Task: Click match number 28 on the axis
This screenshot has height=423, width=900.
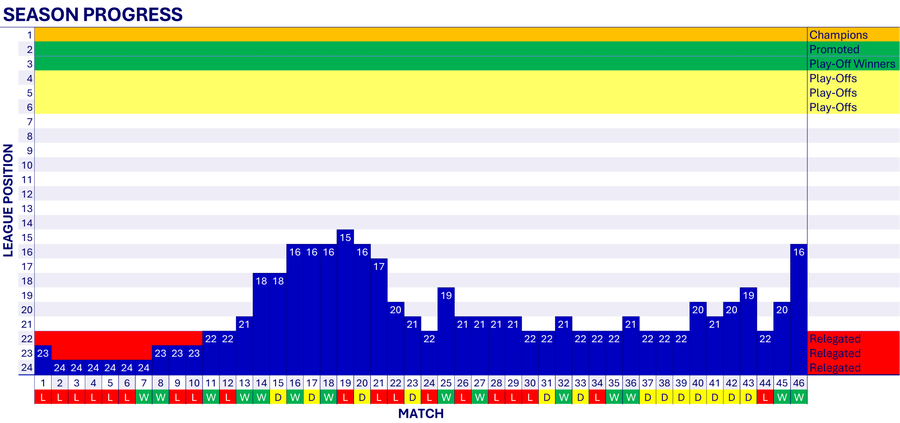Action: pyautogui.click(x=496, y=383)
